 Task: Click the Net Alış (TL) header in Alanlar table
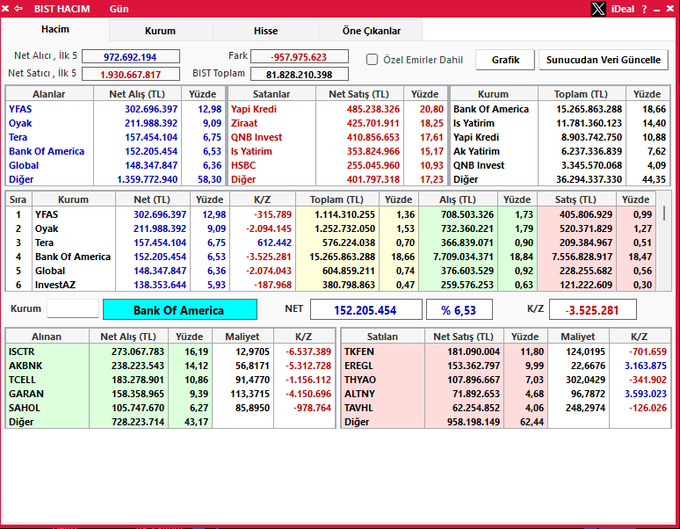(x=137, y=94)
